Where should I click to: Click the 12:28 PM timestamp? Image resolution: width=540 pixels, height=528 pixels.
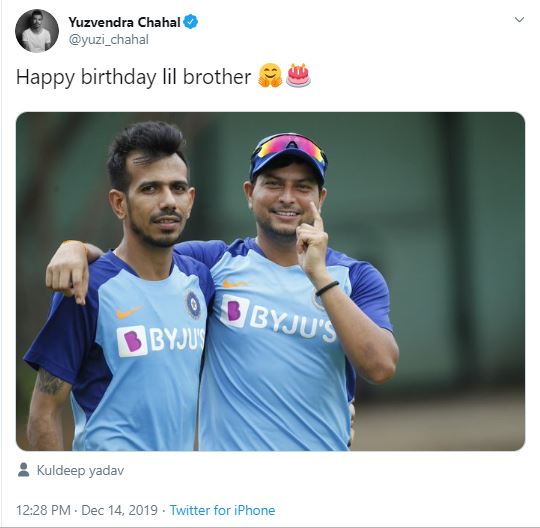click(43, 510)
